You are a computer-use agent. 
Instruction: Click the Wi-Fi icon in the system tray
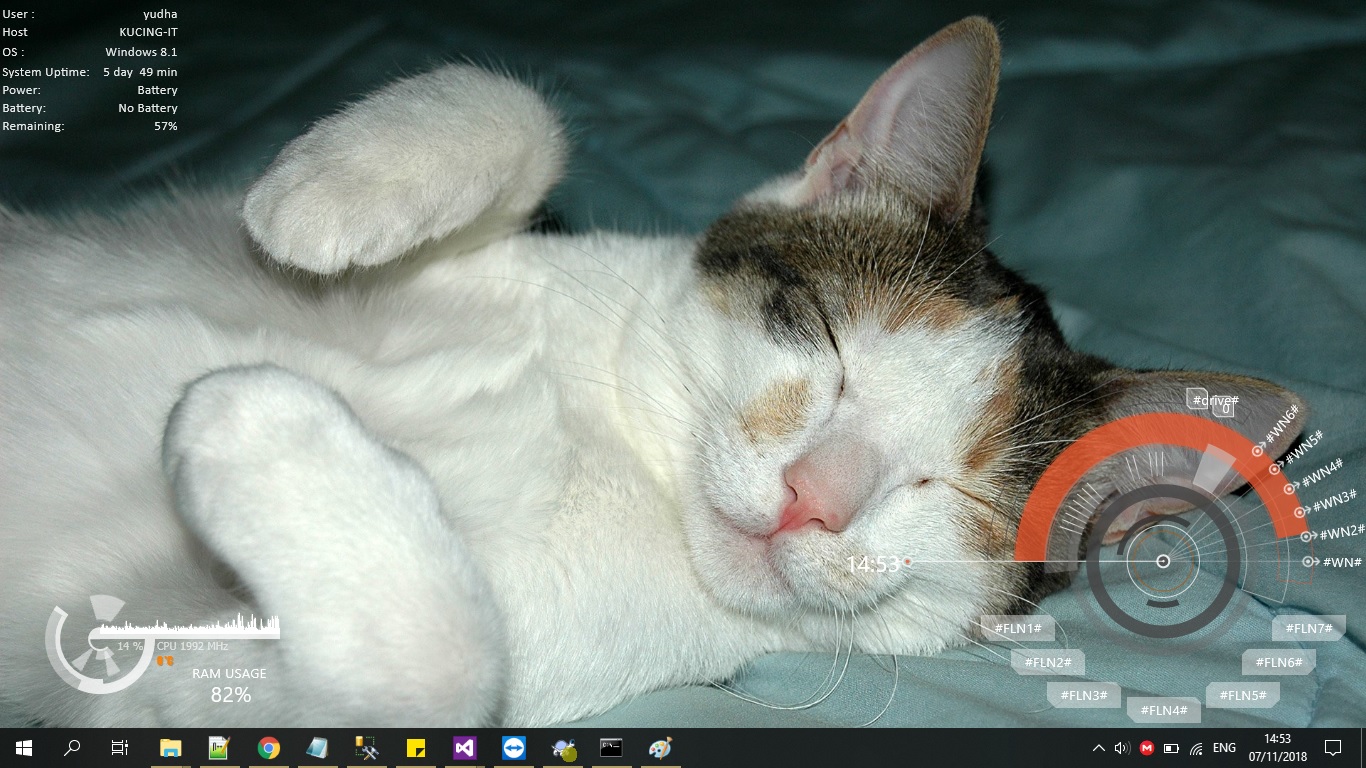pyautogui.click(x=1195, y=747)
